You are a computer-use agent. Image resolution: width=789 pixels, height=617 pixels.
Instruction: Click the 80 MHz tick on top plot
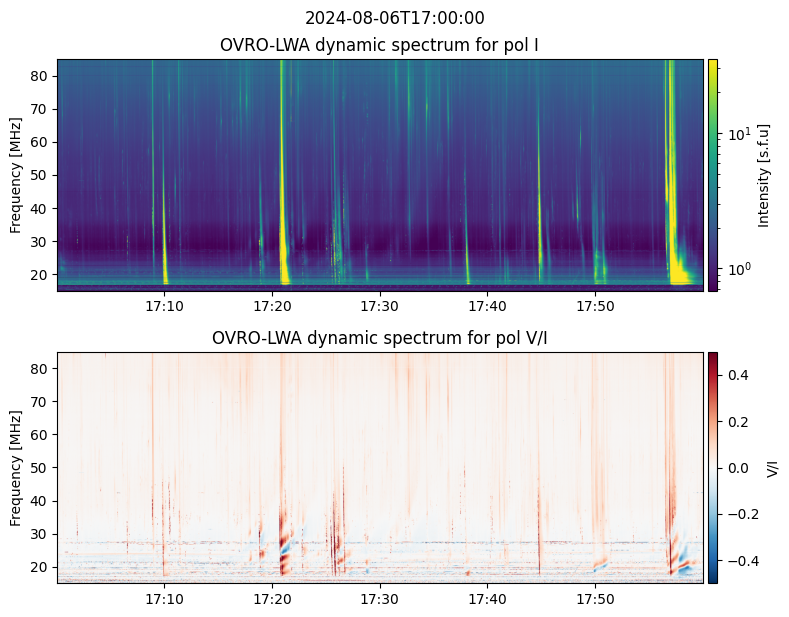[x=42, y=76]
